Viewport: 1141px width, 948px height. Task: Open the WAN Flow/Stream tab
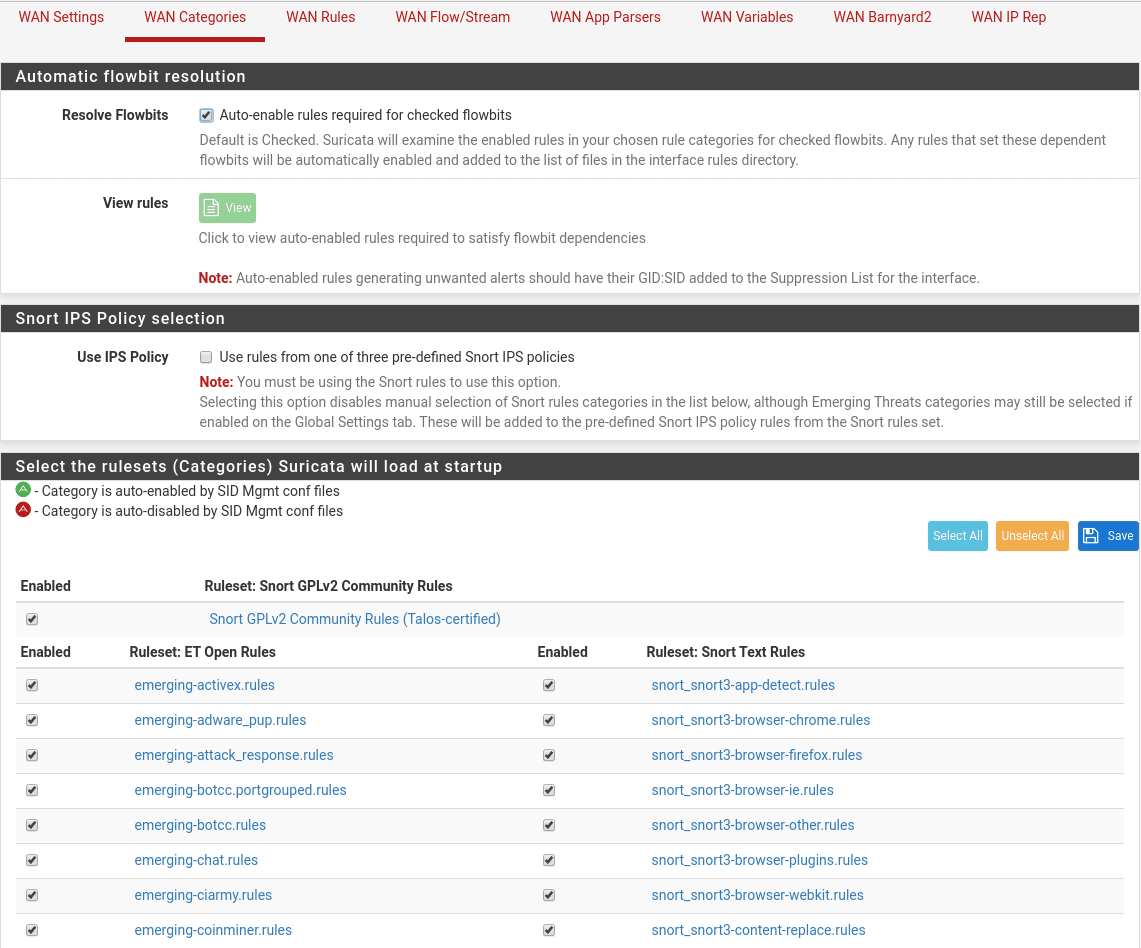[453, 17]
